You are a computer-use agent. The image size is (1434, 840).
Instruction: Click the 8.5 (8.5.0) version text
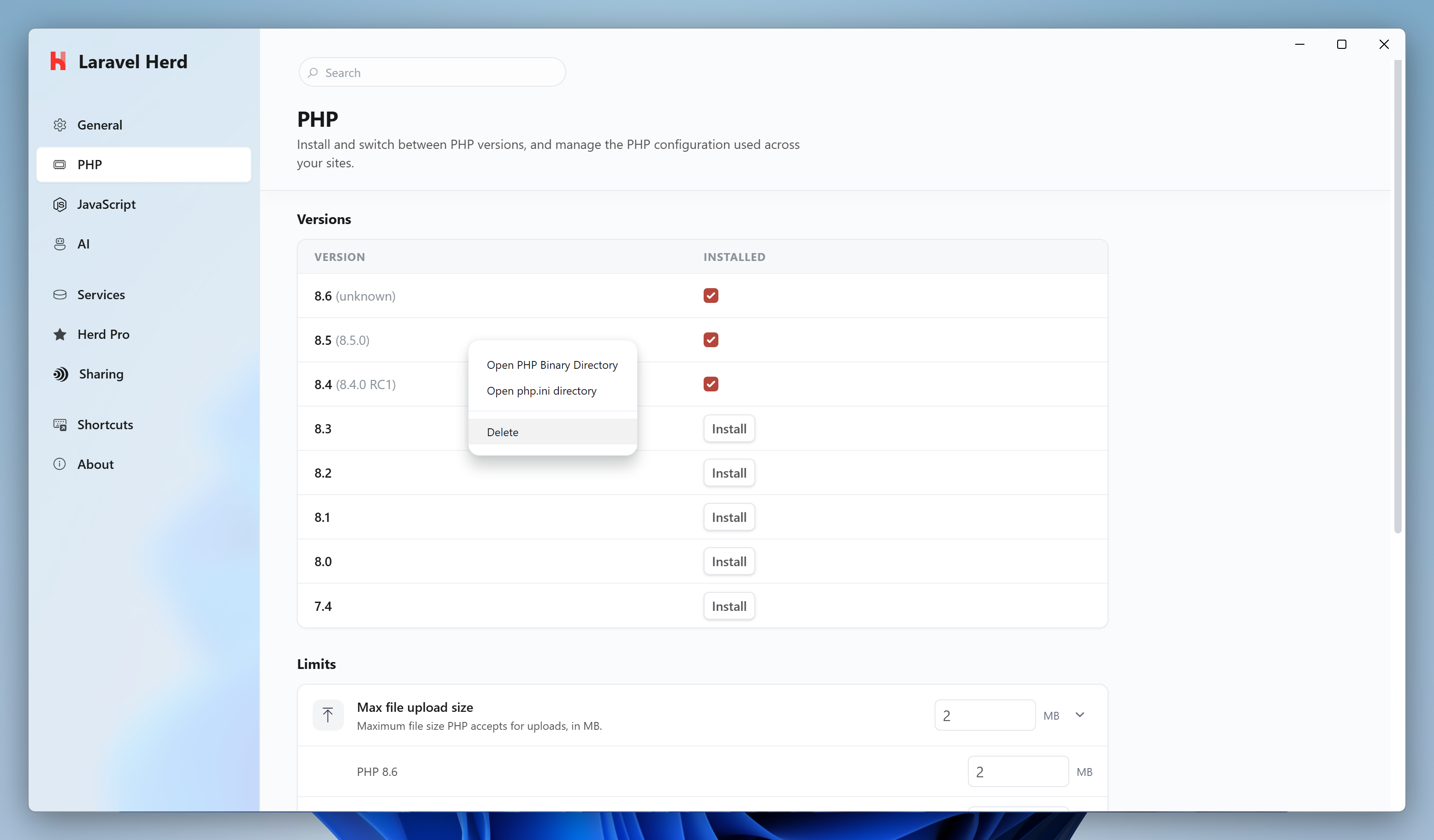click(x=341, y=340)
